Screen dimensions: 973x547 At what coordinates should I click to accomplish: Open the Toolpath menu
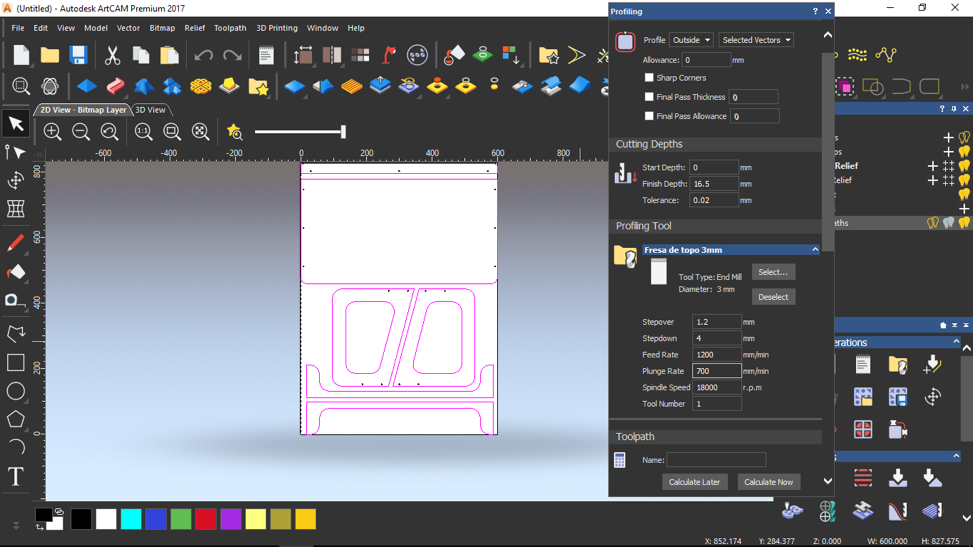coord(230,28)
